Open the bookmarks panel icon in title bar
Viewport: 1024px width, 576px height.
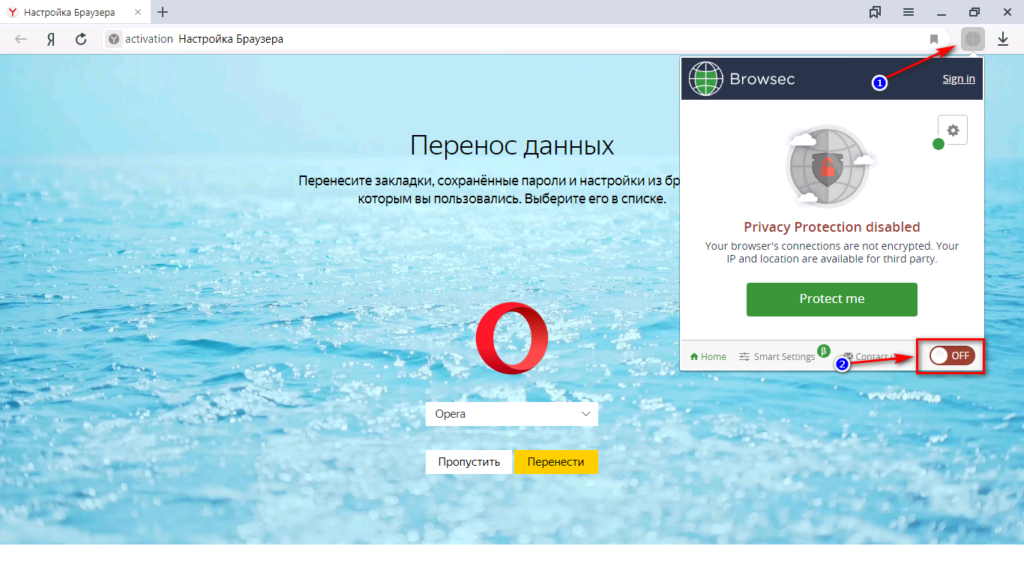pos(875,12)
